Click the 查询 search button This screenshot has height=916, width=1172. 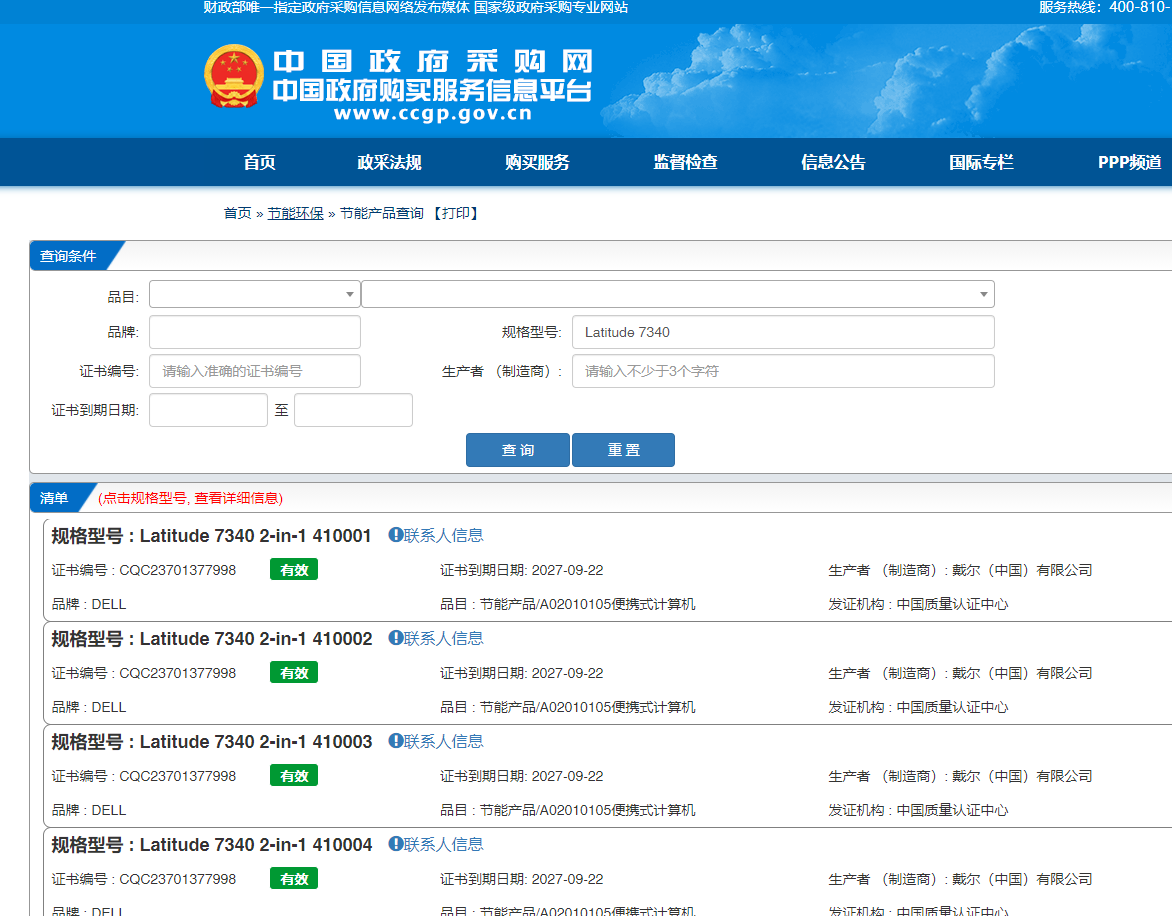(x=518, y=450)
